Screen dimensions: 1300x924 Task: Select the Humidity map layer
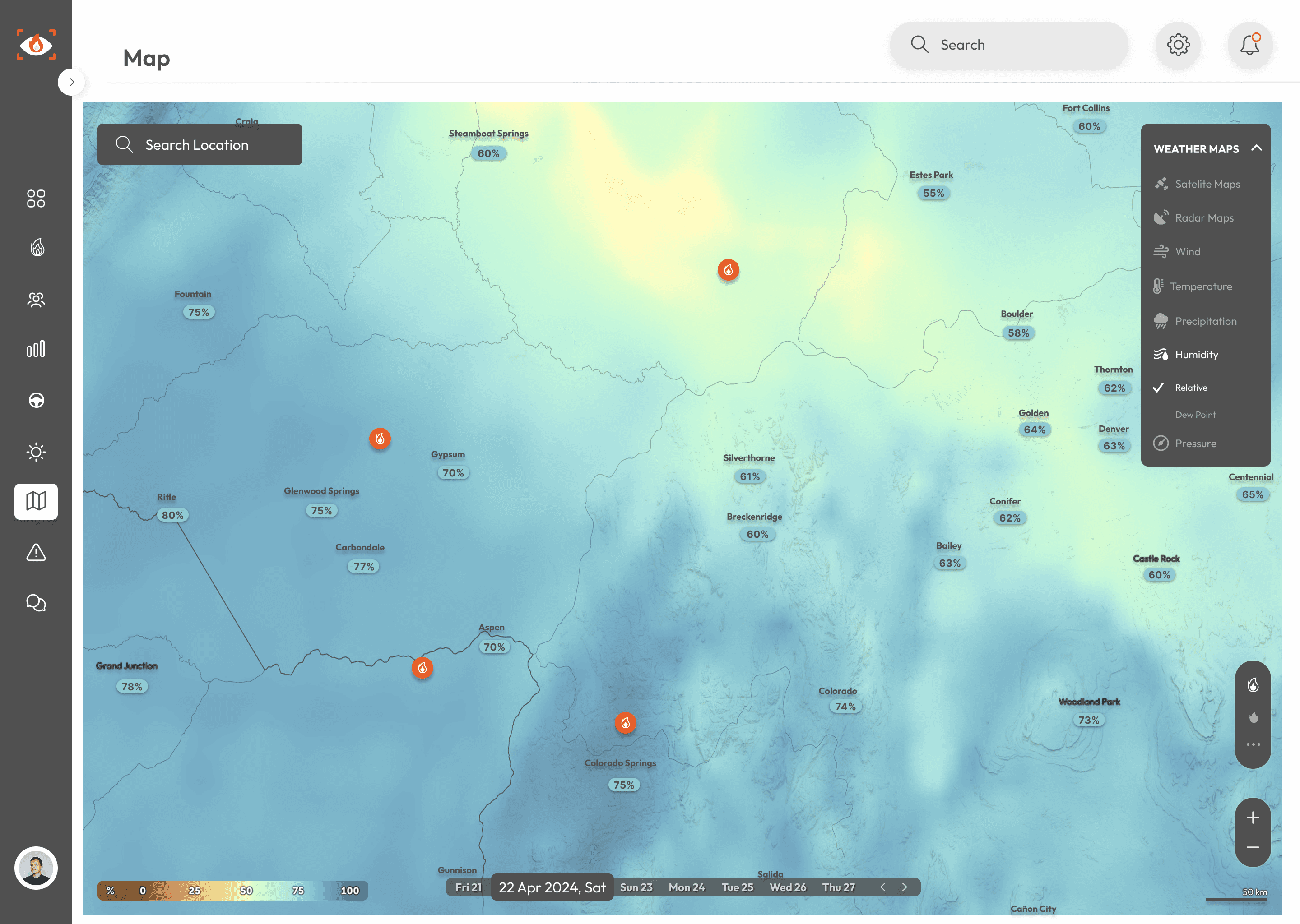tap(1186, 355)
